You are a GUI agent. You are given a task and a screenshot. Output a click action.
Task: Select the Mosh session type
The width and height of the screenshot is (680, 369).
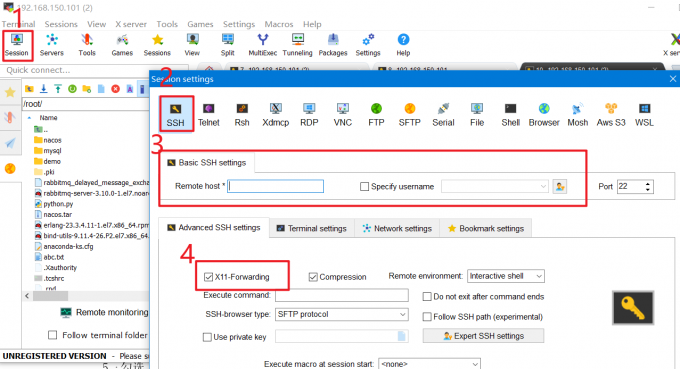tap(578, 115)
